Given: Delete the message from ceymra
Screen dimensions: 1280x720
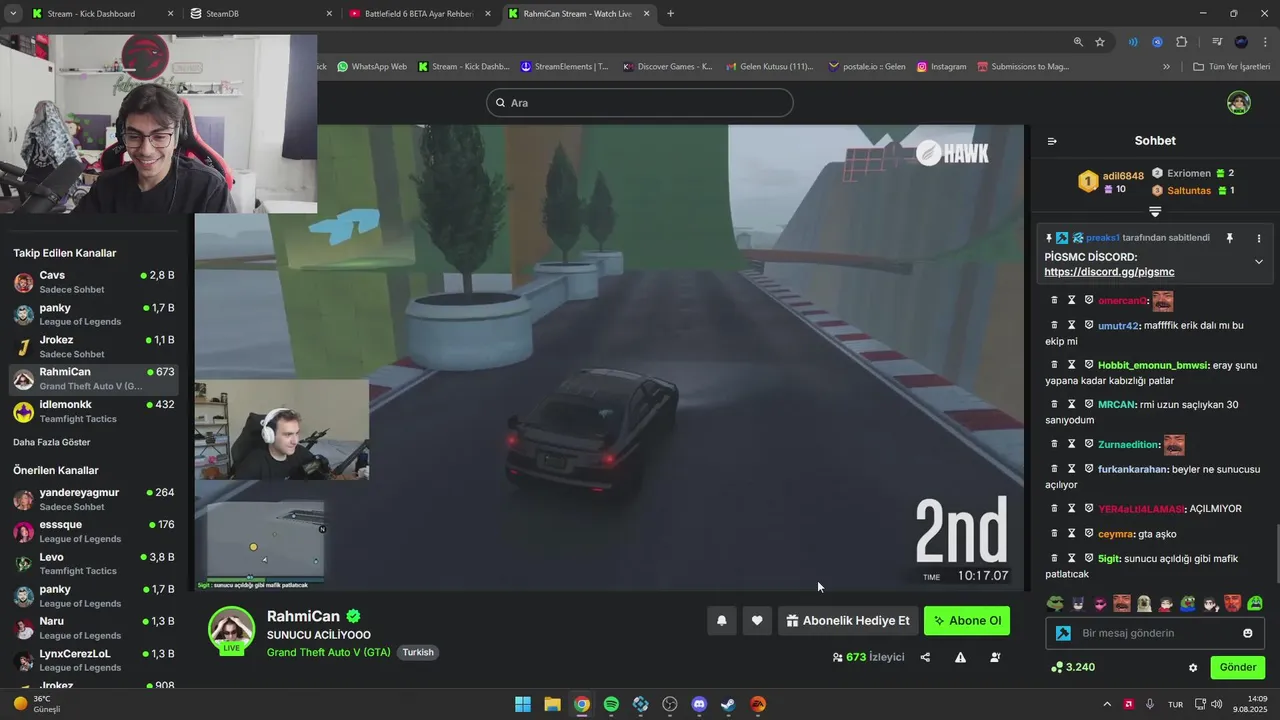Looking at the screenshot, I should click(1054, 534).
